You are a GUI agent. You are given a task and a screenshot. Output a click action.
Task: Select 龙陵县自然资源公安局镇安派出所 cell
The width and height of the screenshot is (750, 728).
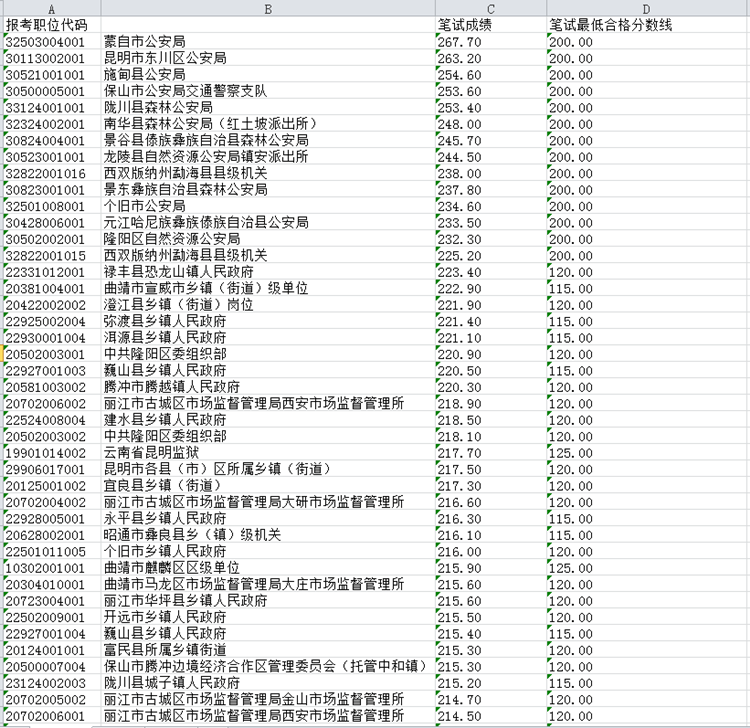(x=268, y=157)
